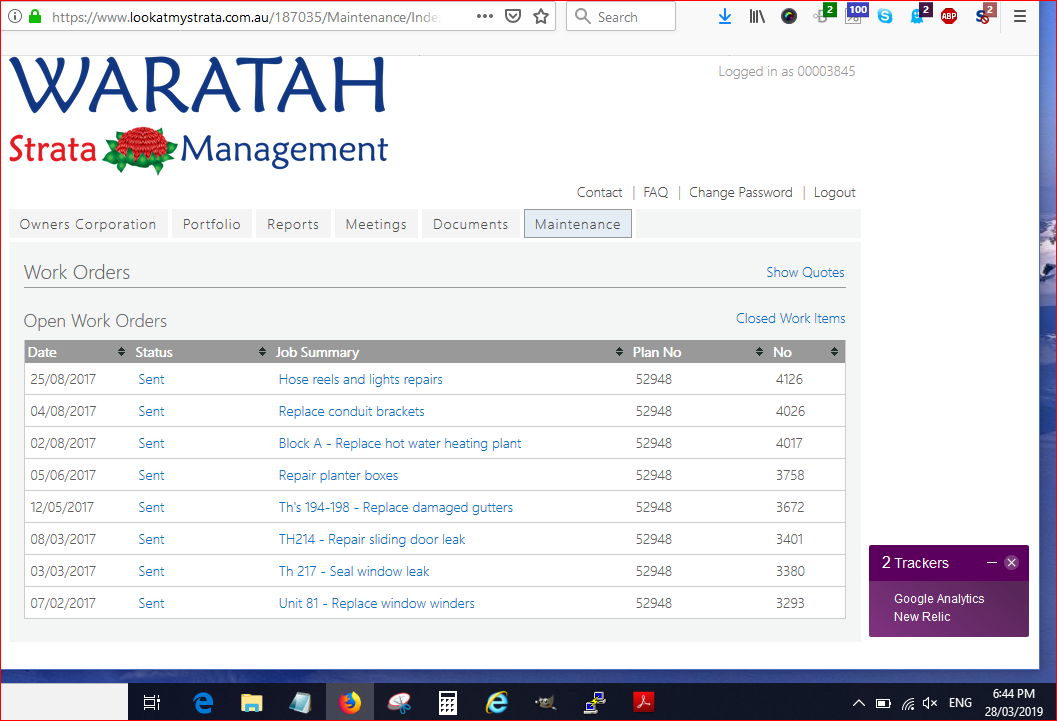This screenshot has height=721, width=1057.
Task: Click the Skype extension icon in toolbar
Action: [x=884, y=16]
